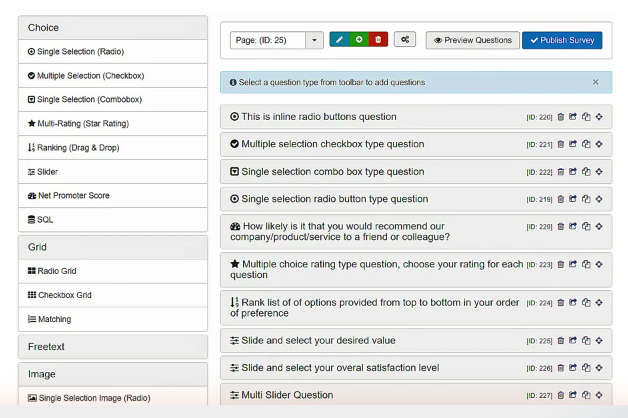This screenshot has height=418, width=628.
Task: Copy the inline radio buttons question
Action: pos(586,117)
